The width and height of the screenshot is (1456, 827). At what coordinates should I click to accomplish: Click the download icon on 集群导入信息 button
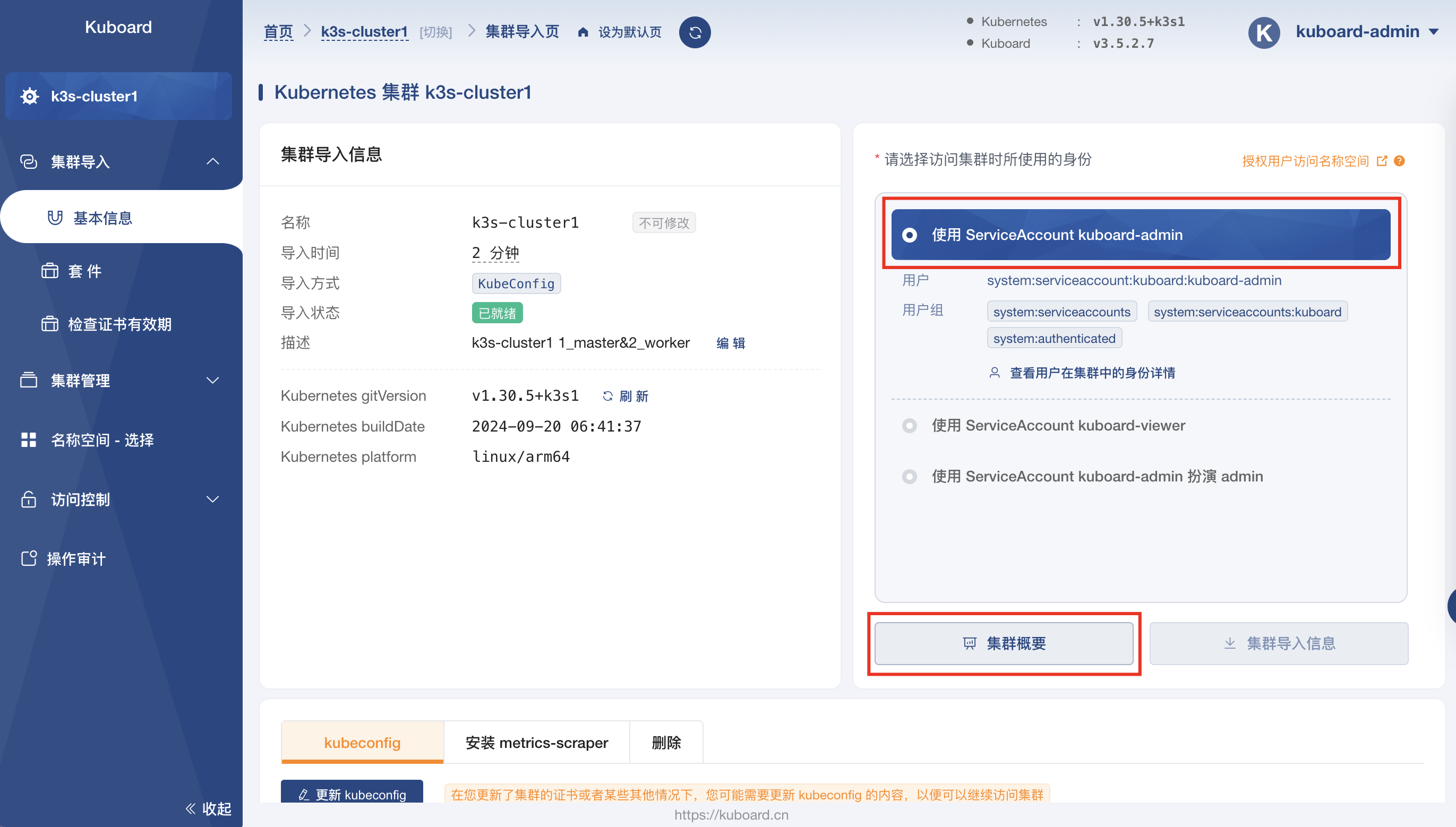coord(1230,643)
